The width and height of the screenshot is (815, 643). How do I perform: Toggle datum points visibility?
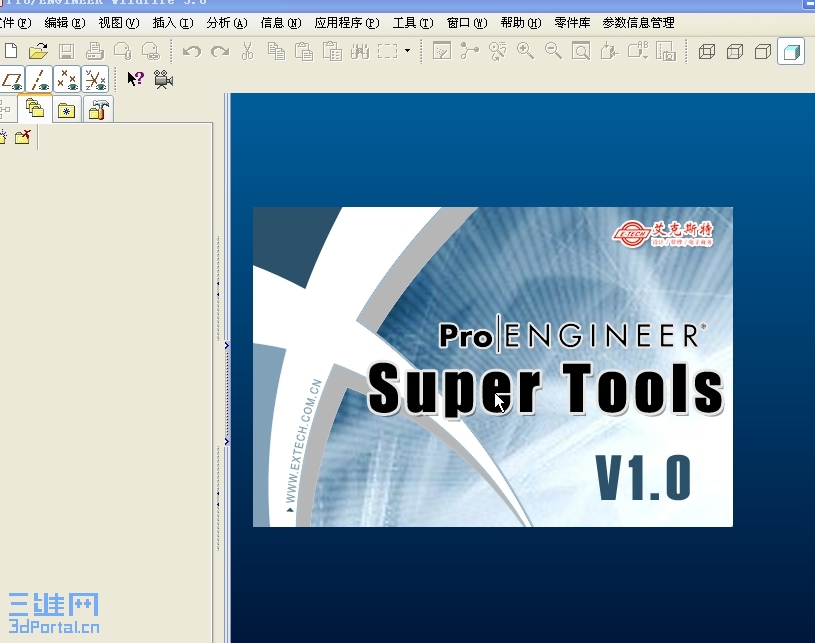click(x=67, y=79)
